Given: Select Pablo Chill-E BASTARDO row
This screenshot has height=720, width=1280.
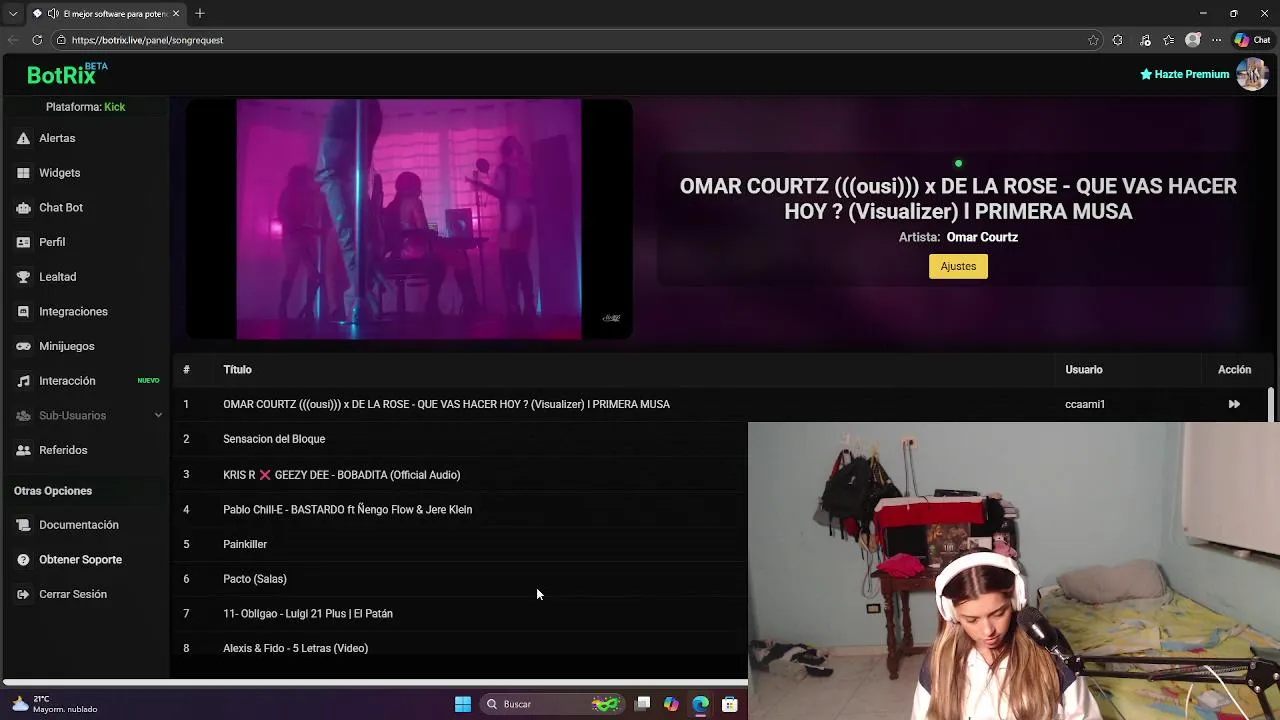Looking at the screenshot, I should pyautogui.click(x=347, y=510).
